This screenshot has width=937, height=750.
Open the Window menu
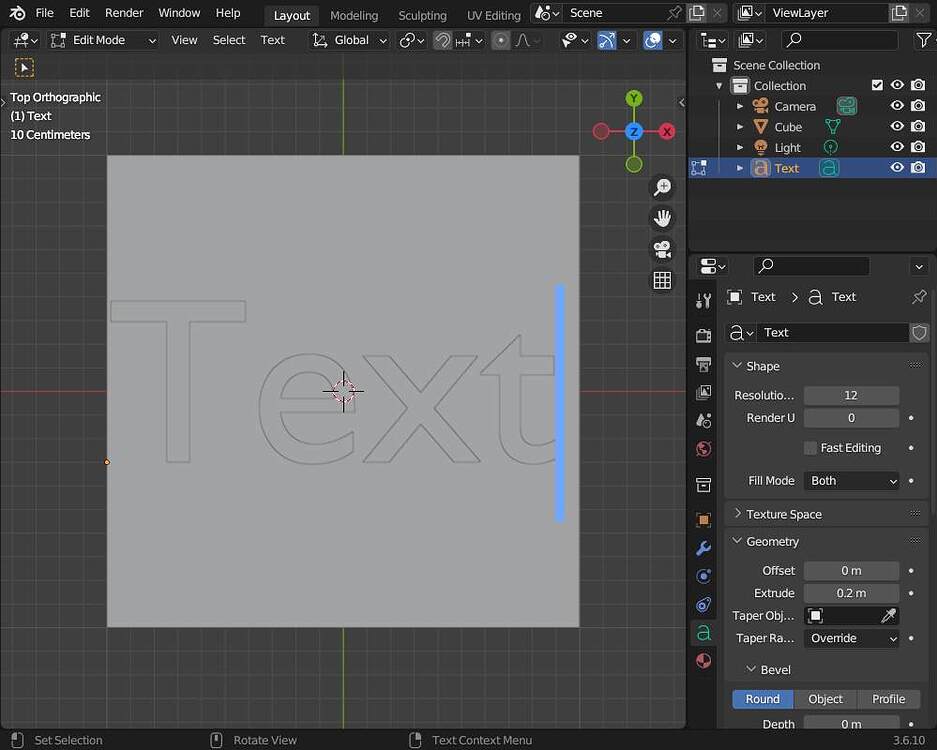(179, 13)
